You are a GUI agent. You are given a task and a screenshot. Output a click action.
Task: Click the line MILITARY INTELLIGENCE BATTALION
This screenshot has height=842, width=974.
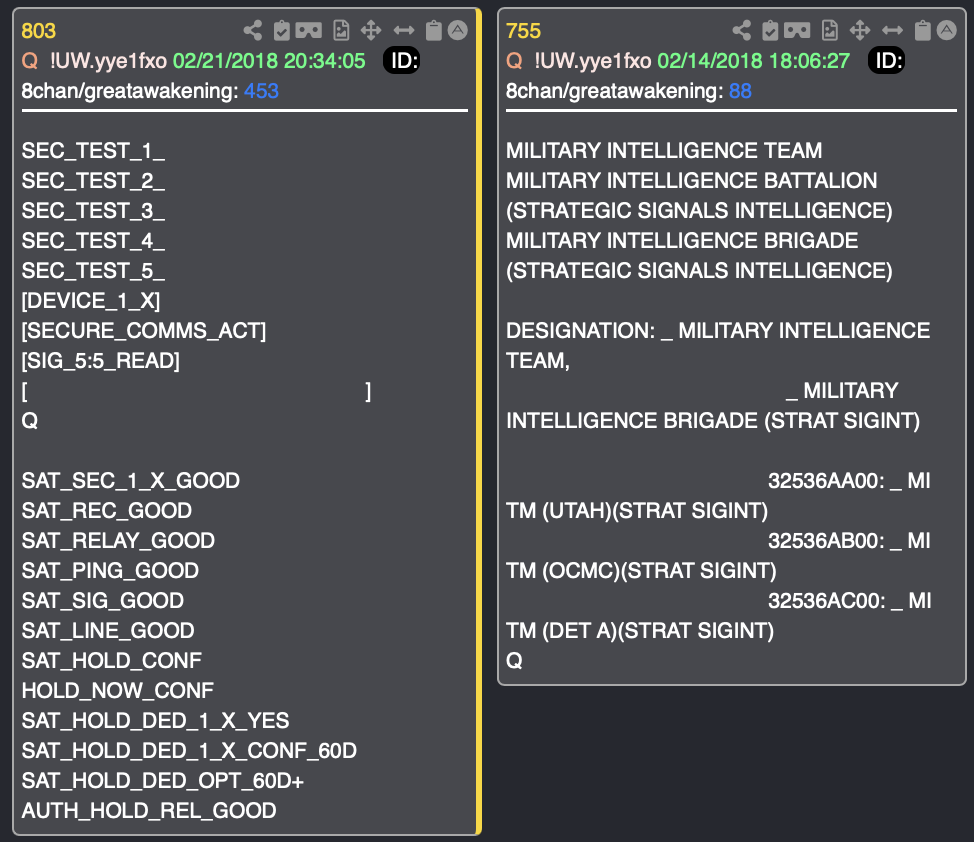(691, 180)
